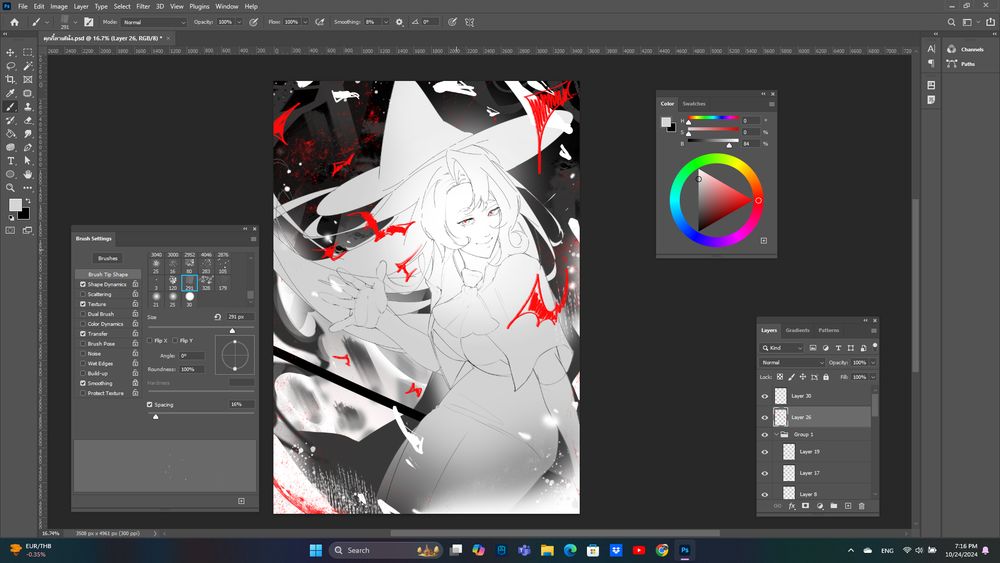Filter layers by type layers (T icon)
Viewport: 1000px width, 563px height.
coord(838,347)
